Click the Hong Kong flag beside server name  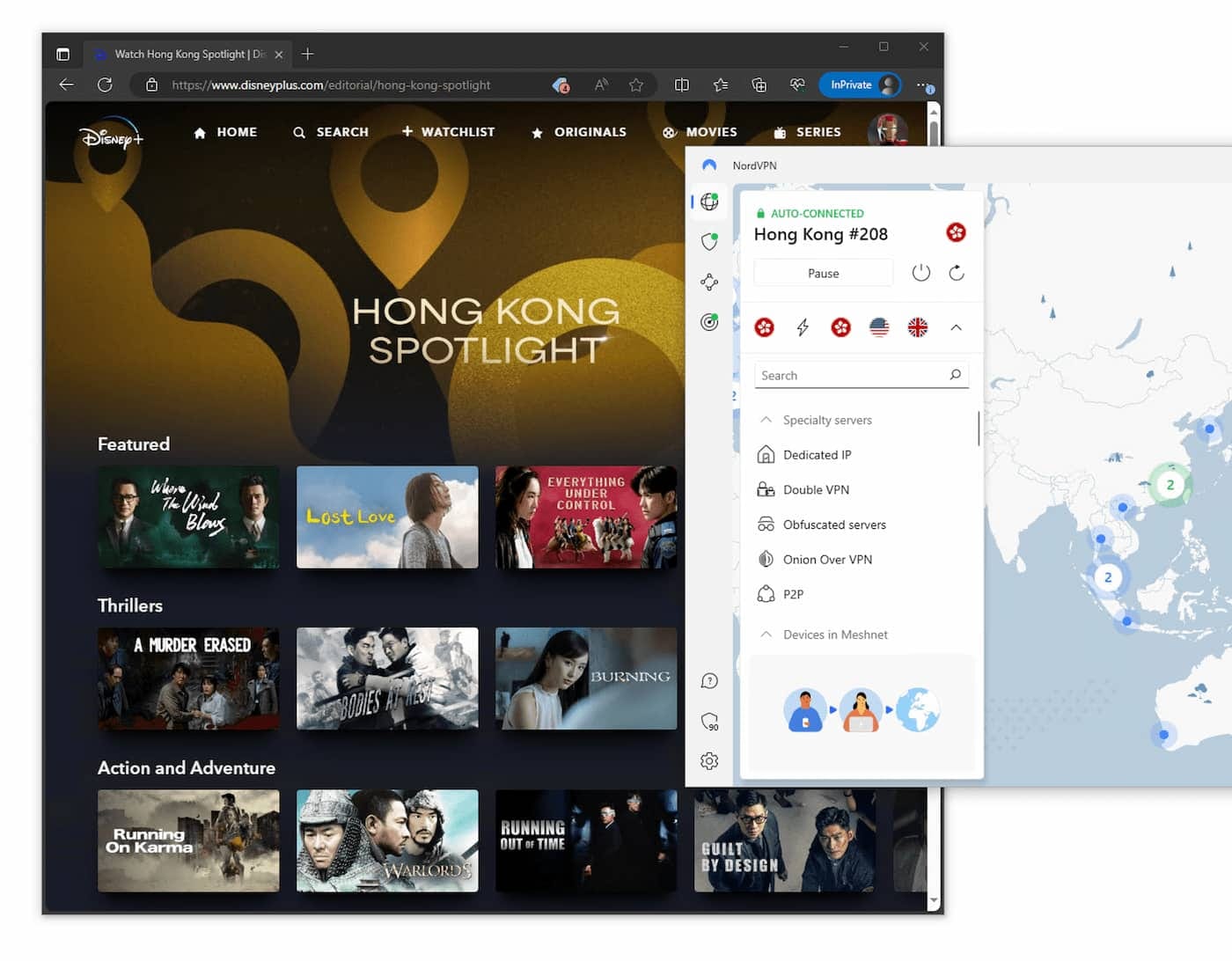[956, 232]
